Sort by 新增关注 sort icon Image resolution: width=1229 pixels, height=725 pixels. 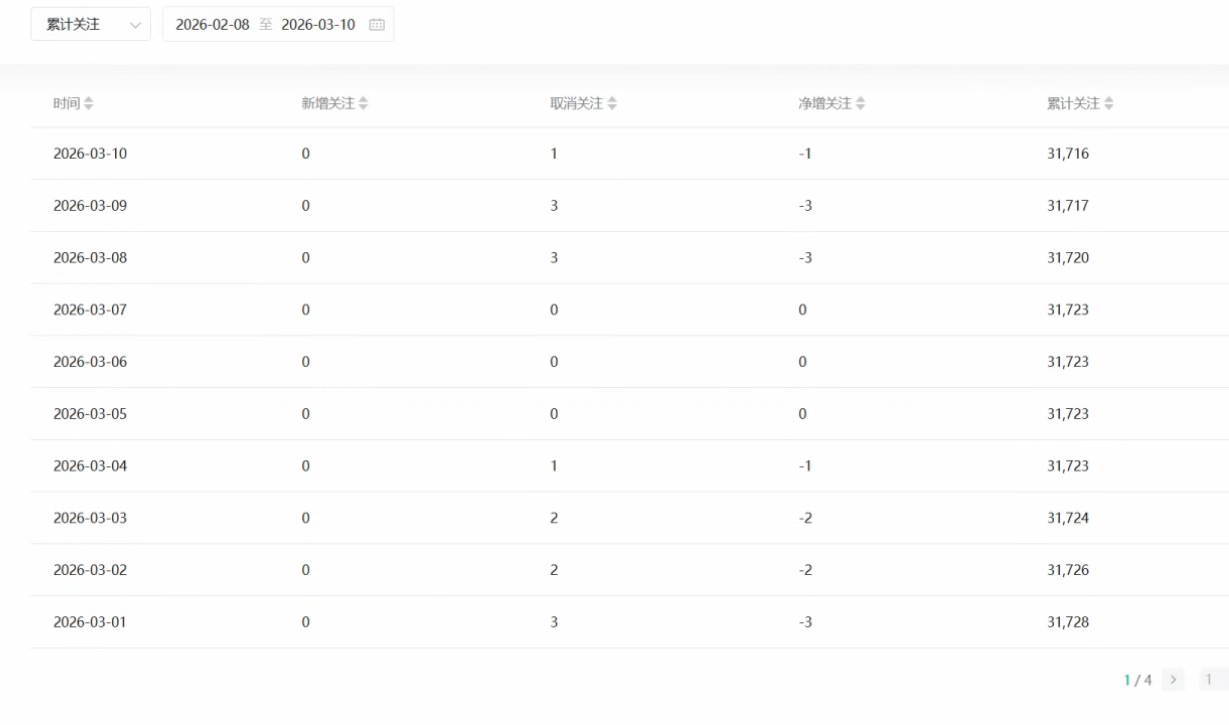click(363, 104)
